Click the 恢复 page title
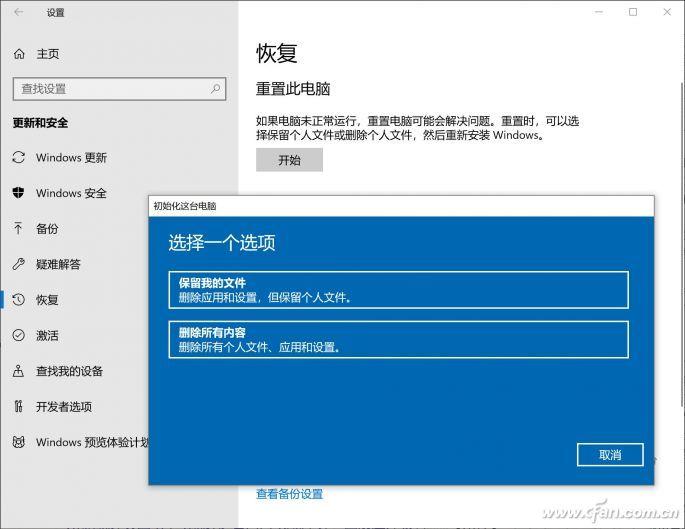Viewport: 685px width, 529px height. (x=277, y=53)
